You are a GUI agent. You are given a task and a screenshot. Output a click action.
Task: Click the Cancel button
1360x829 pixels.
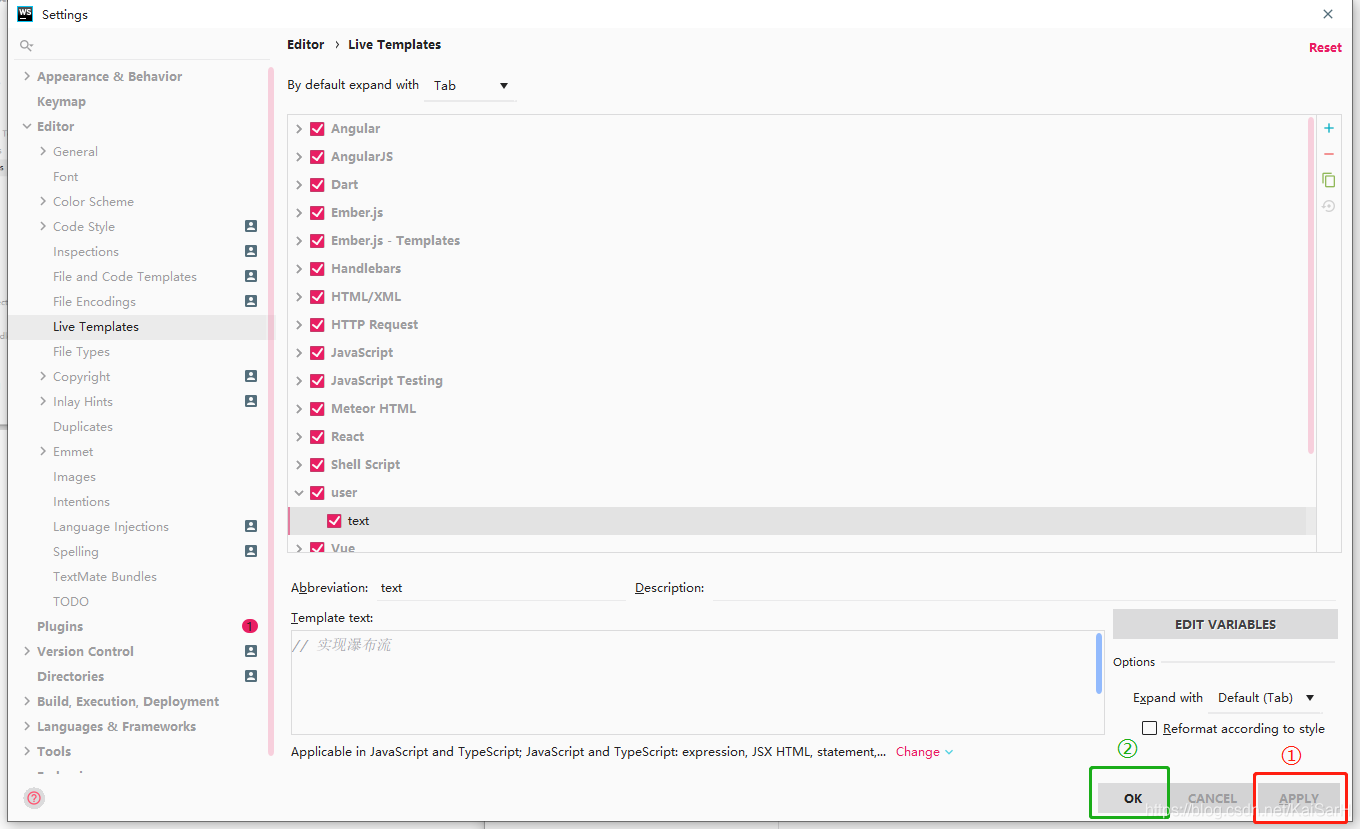(x=1212, y=798)
